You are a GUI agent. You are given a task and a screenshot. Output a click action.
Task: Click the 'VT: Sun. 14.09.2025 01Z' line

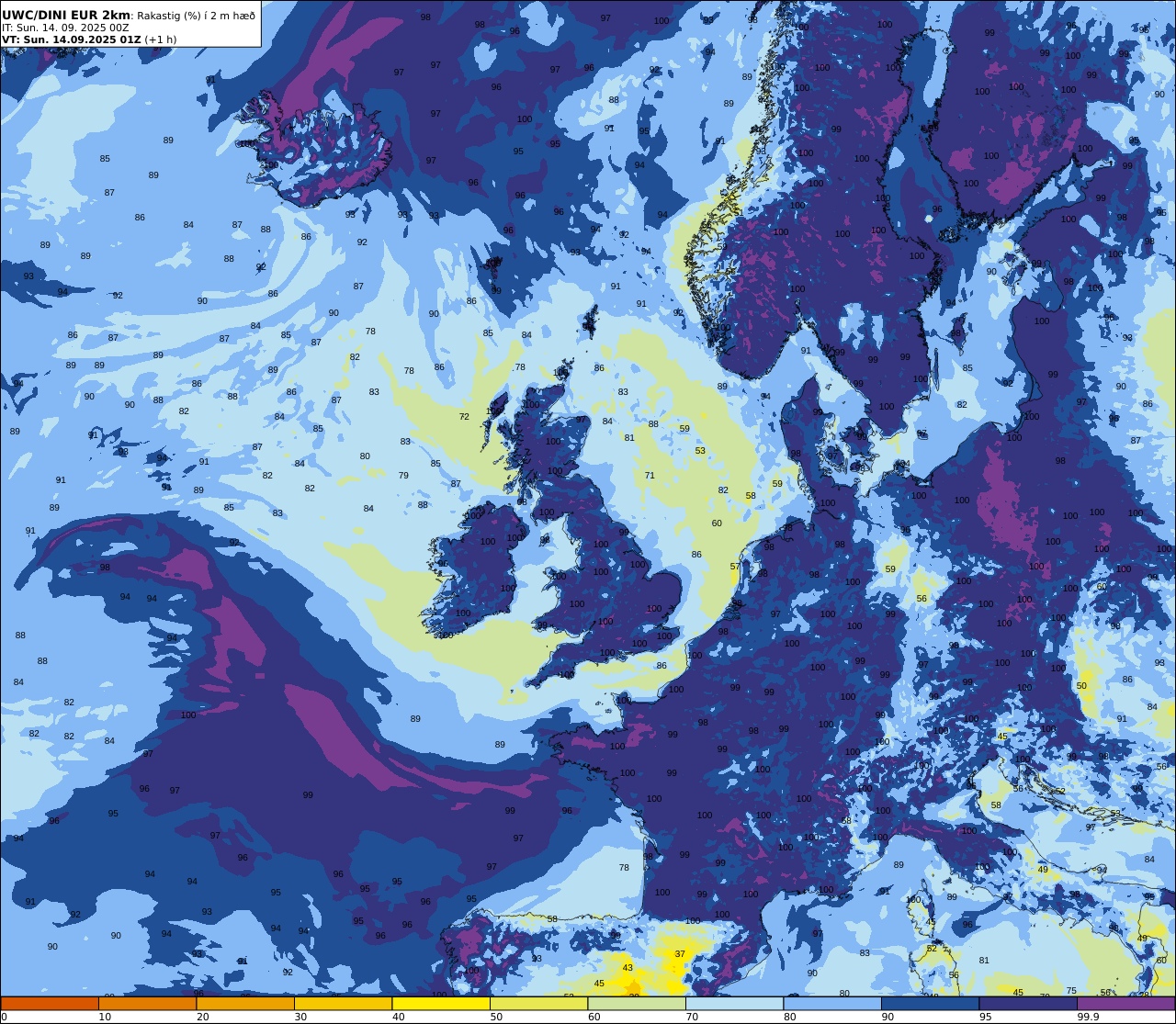(x=72, y=39)
